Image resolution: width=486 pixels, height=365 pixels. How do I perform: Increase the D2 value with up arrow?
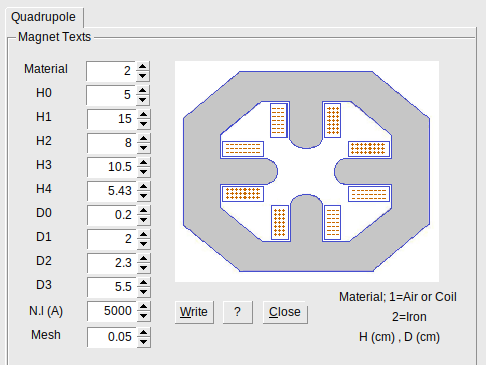(143, 258)
